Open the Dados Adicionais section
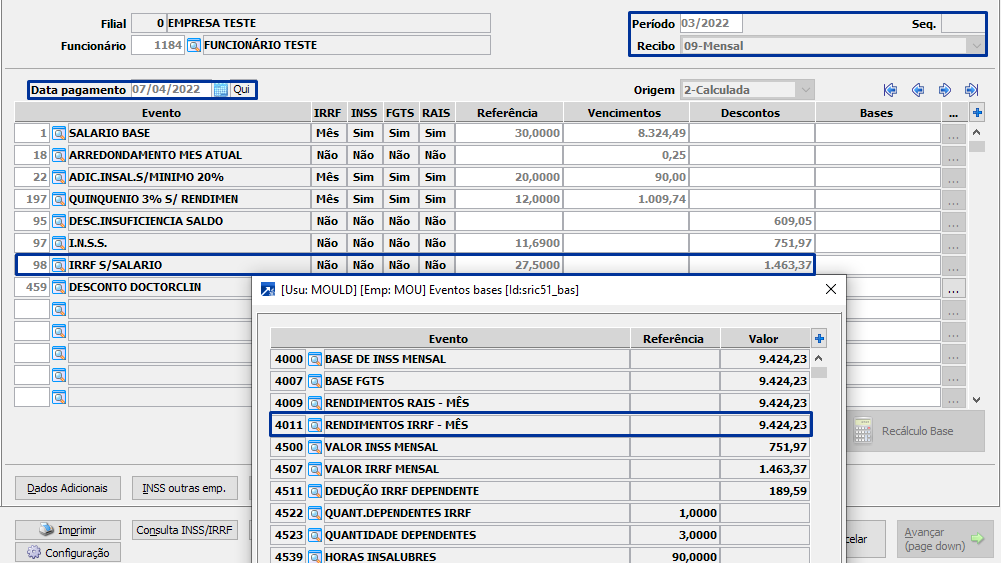The height and width of the screenshot is (563, 1001). pos(68,488)
